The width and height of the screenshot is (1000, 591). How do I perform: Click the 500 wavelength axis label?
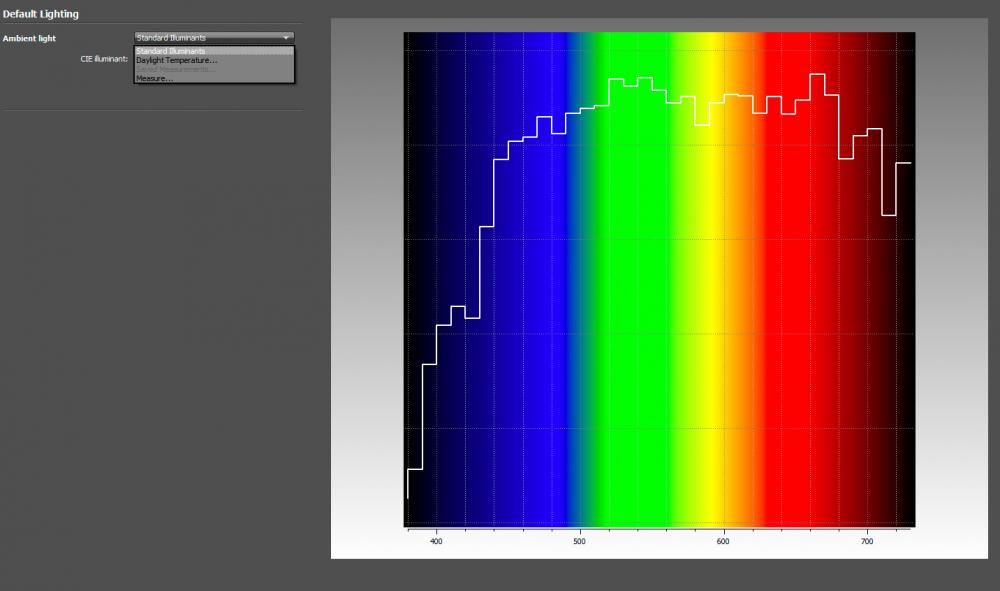point(579,541)
